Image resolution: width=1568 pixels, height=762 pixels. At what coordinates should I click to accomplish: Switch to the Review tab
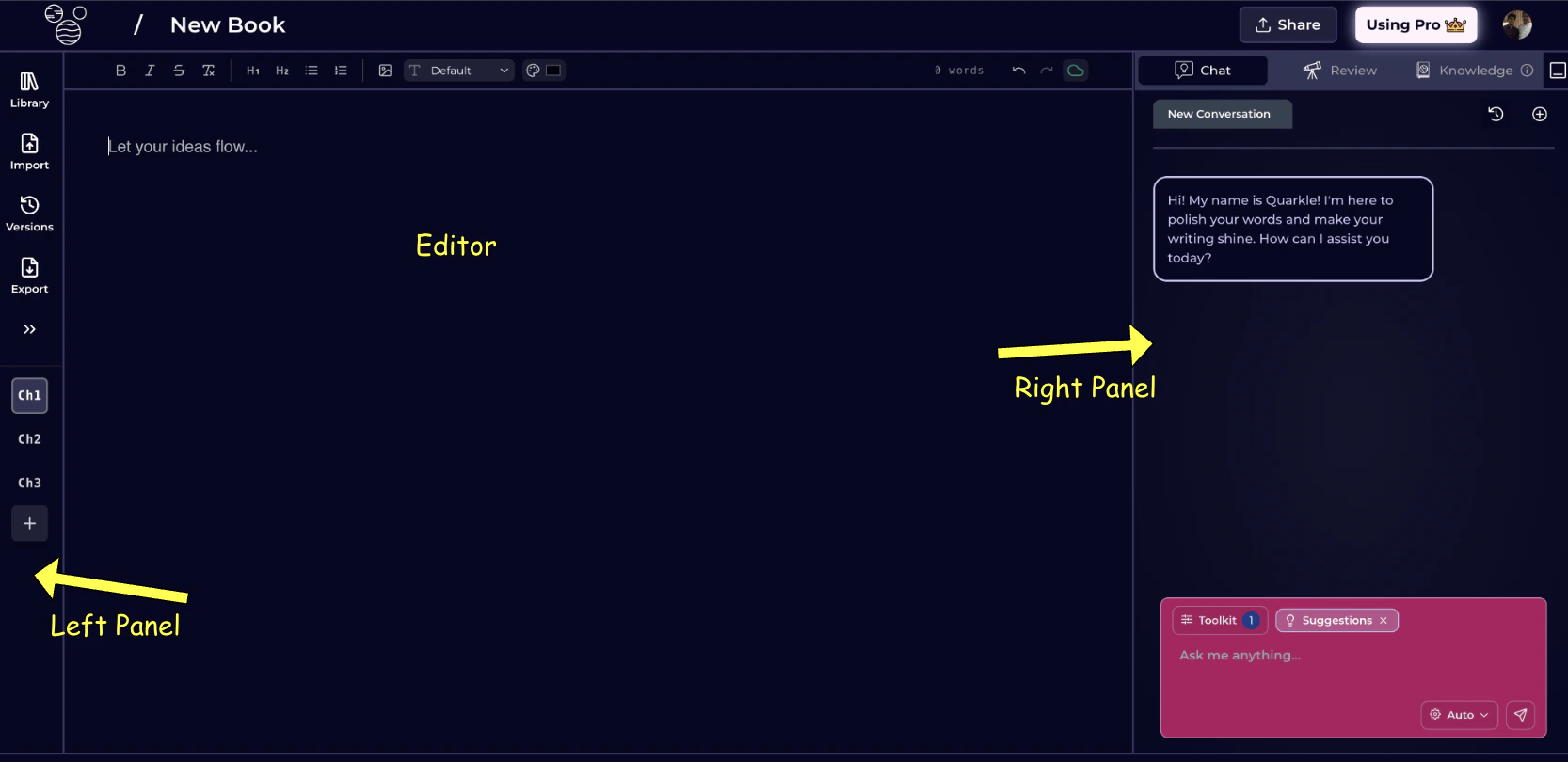1340,71
